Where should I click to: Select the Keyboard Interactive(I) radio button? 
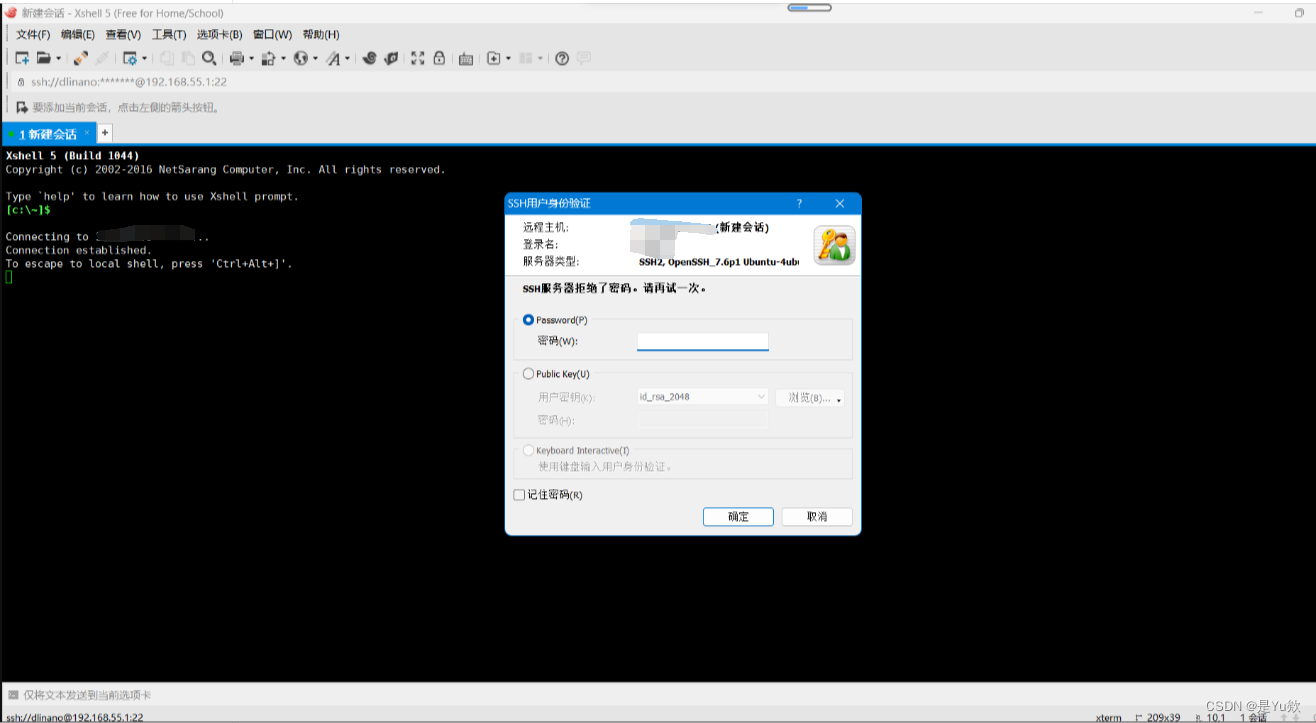click(x=528, y=450)
